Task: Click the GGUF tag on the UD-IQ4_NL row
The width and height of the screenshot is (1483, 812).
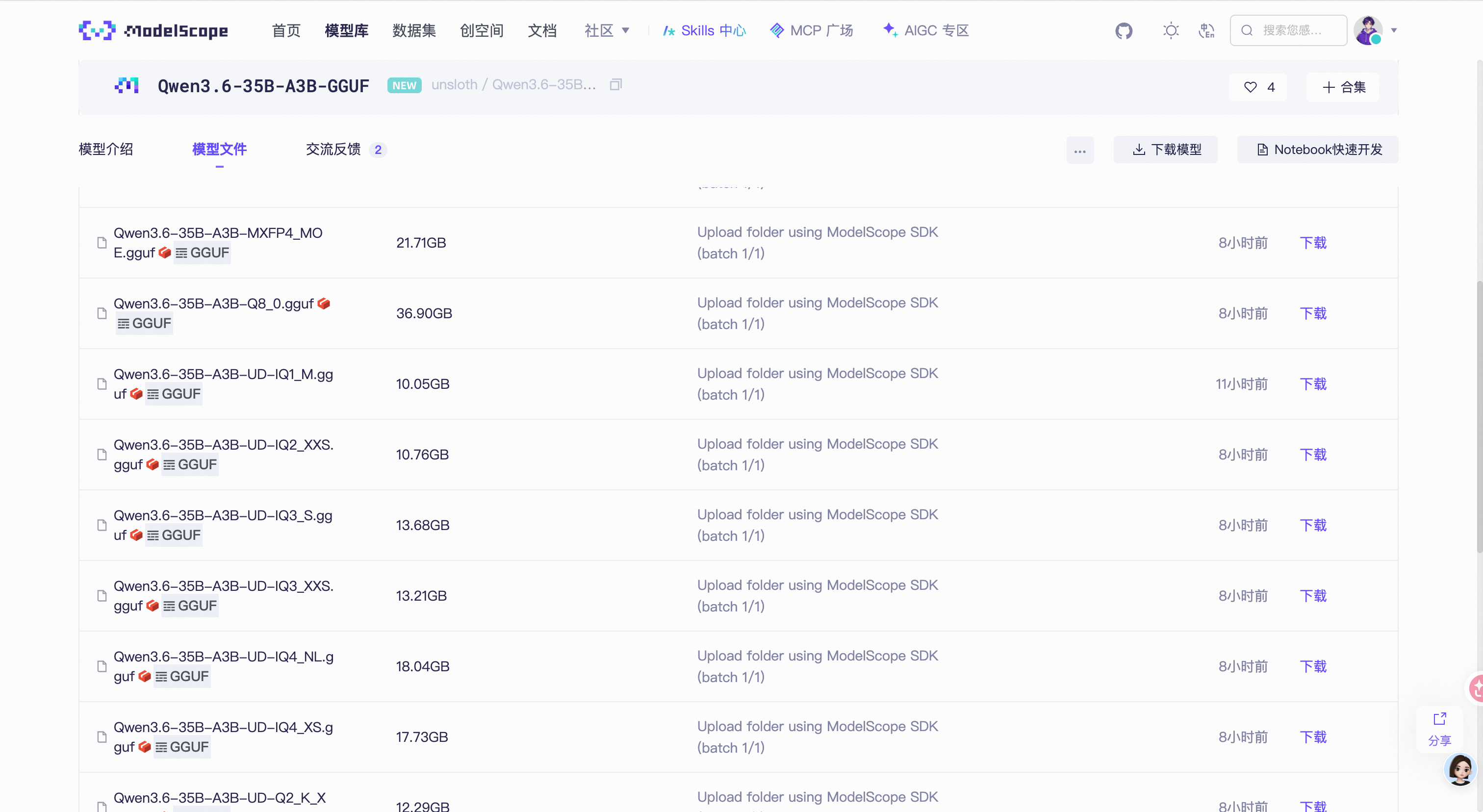Action: tap(181, 677)
